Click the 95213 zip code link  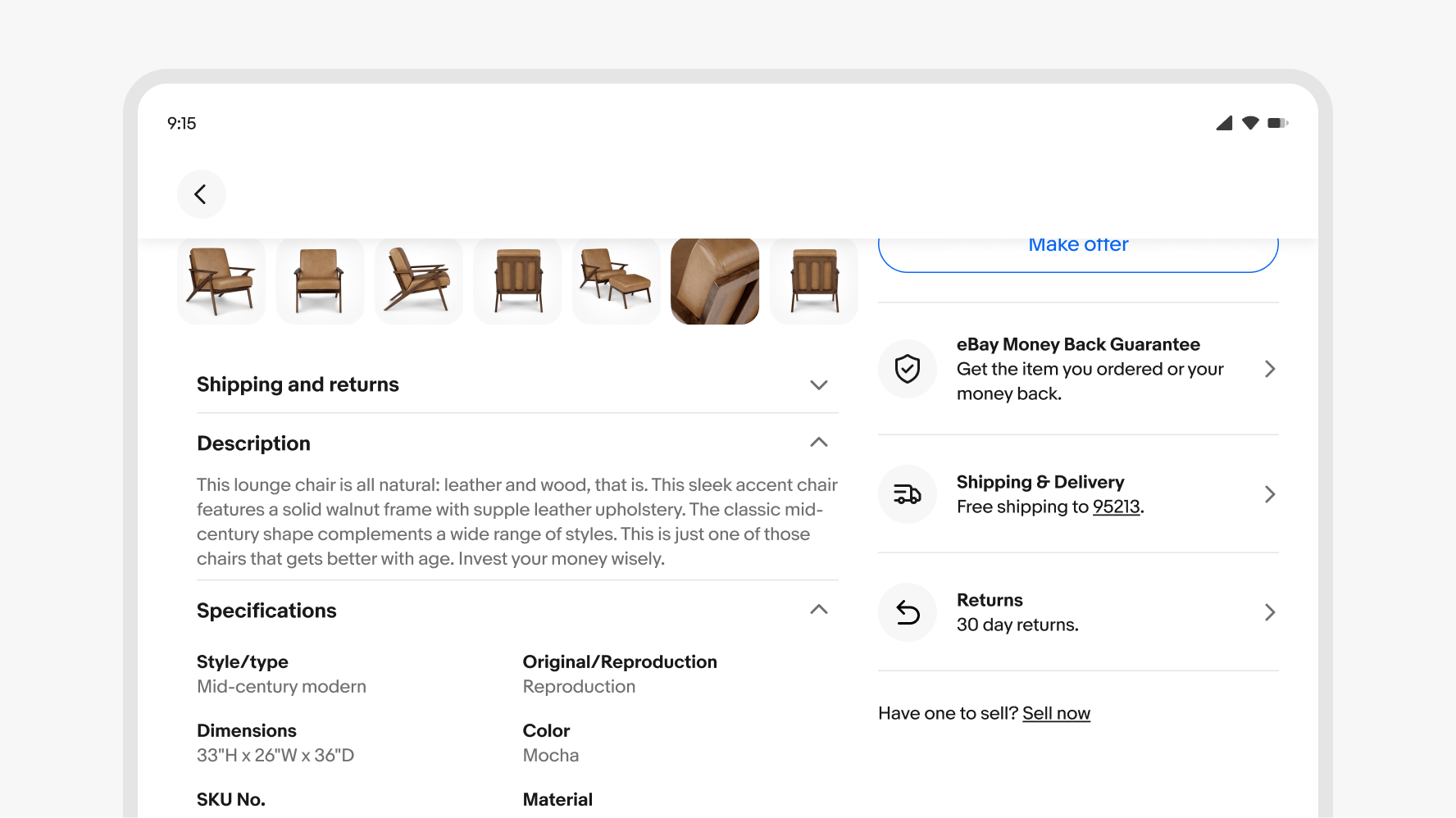click(x=1116, y=507)
